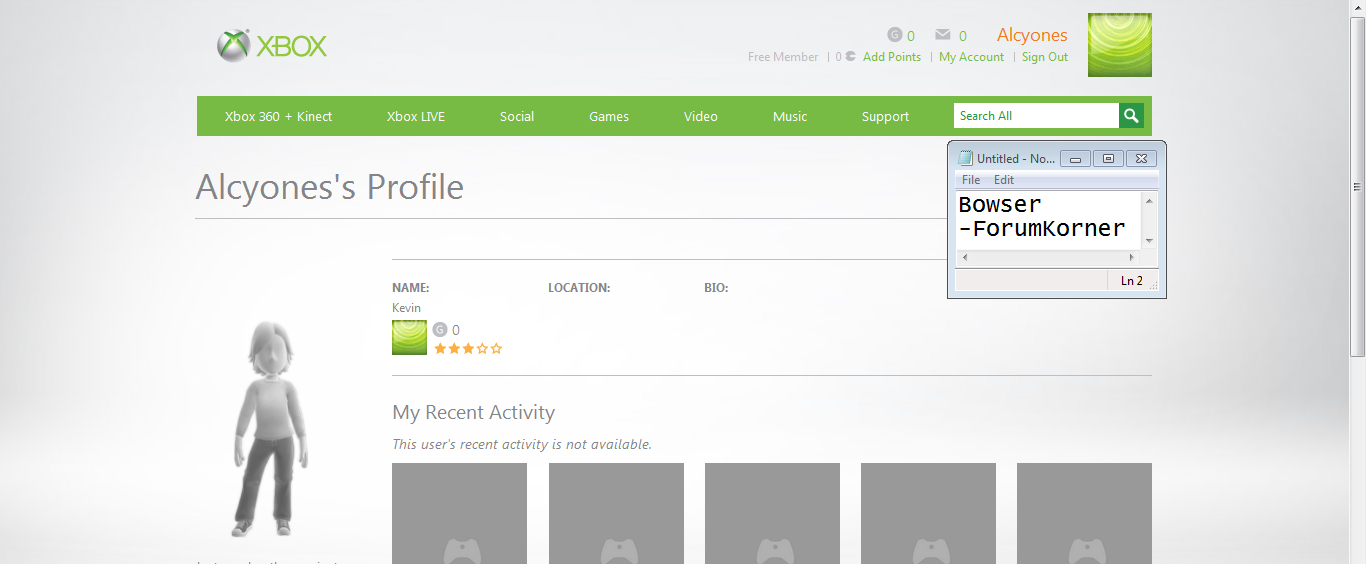The height and width of the screenshot is (564, 1366).
Task: Open the Support menu
Action: pyautogui.click(x=886, y=116)
